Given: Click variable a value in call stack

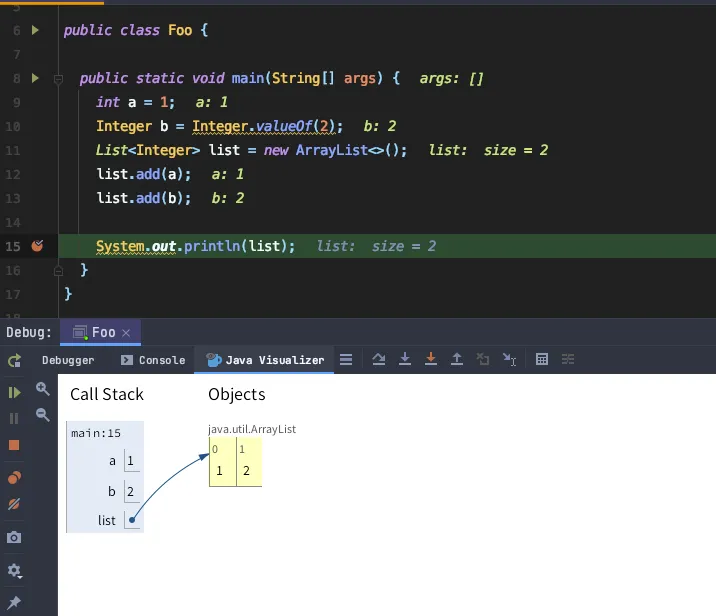Looking at the screenshot, I should click(x=132, y=461).
